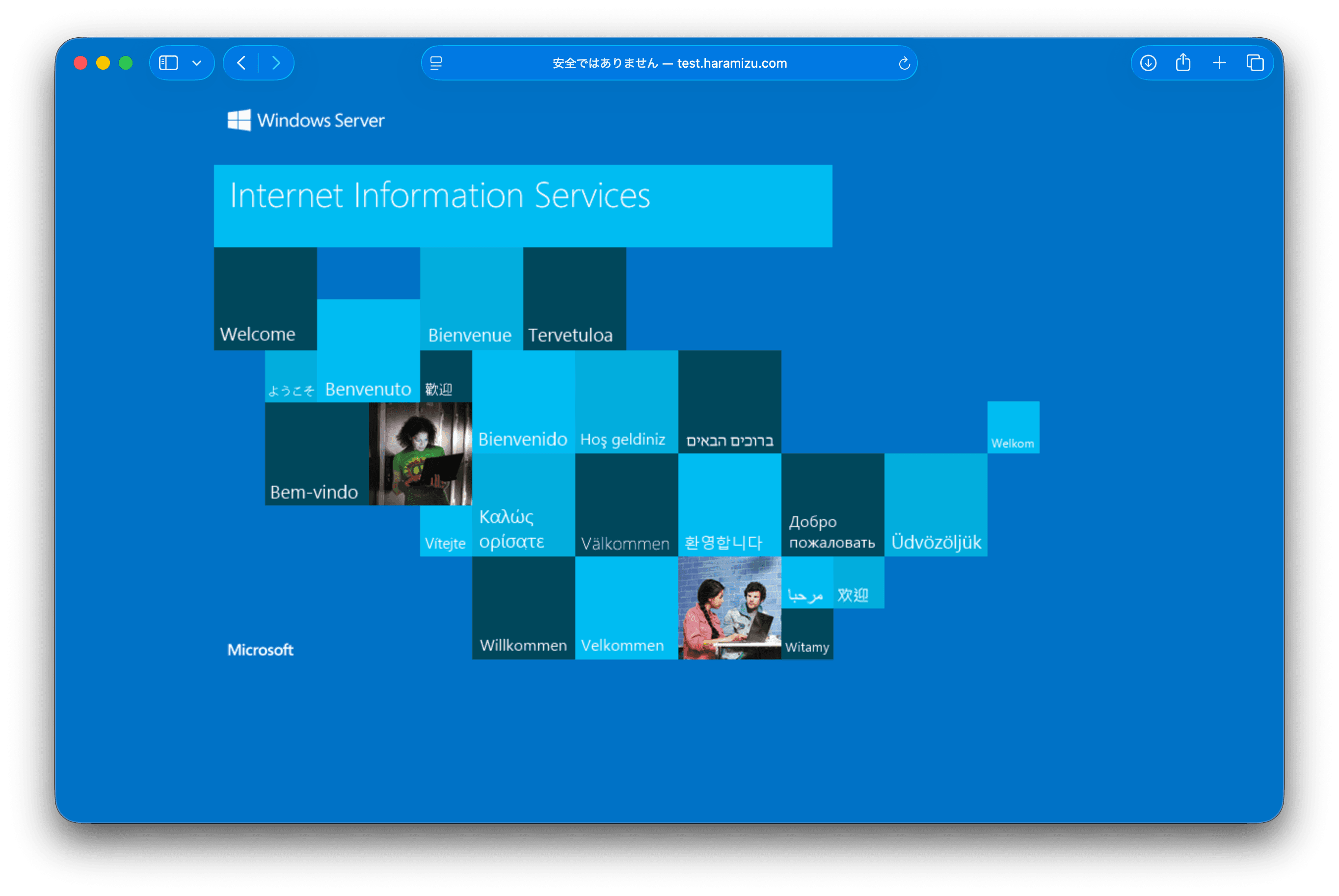1339x896 pixels.
Task: Go back with the left arrow
Action: point(242,63)
